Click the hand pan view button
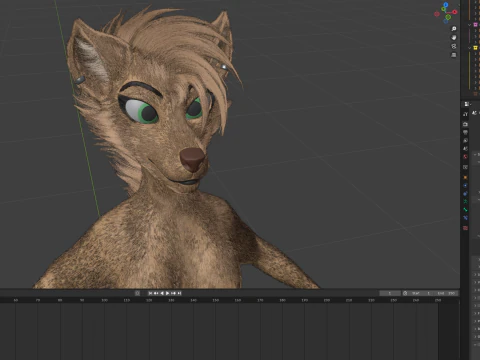The height and width of the screenshot is (360, 480). tap(454, 37)
